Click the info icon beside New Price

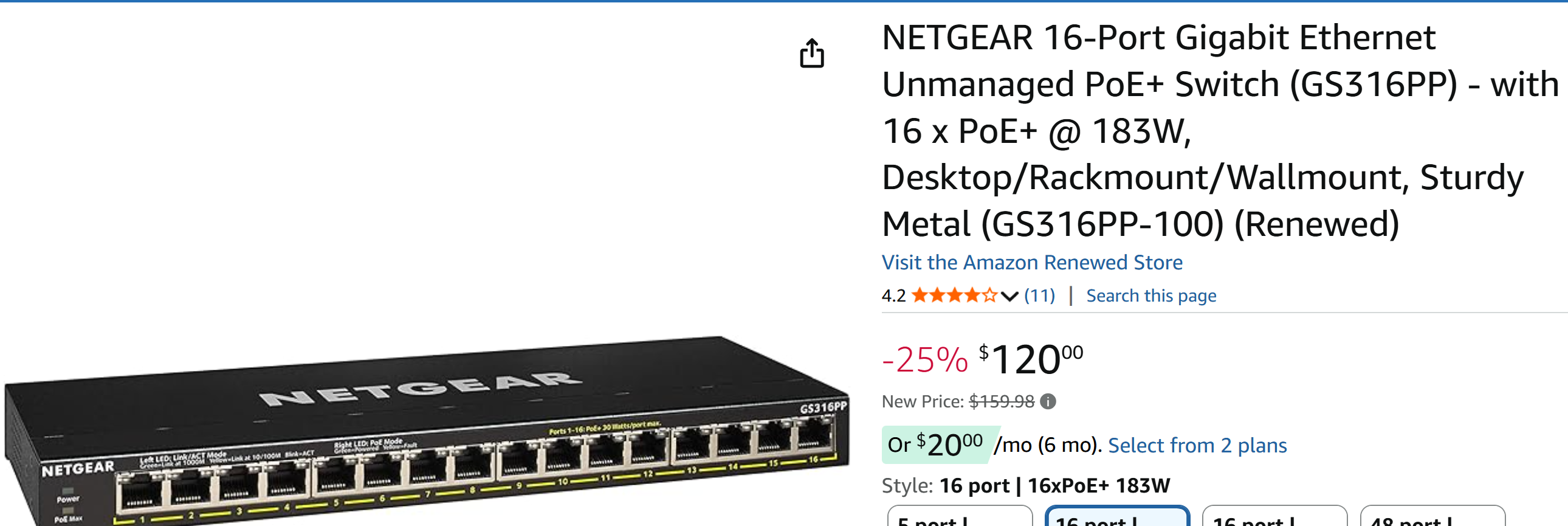1048,402
